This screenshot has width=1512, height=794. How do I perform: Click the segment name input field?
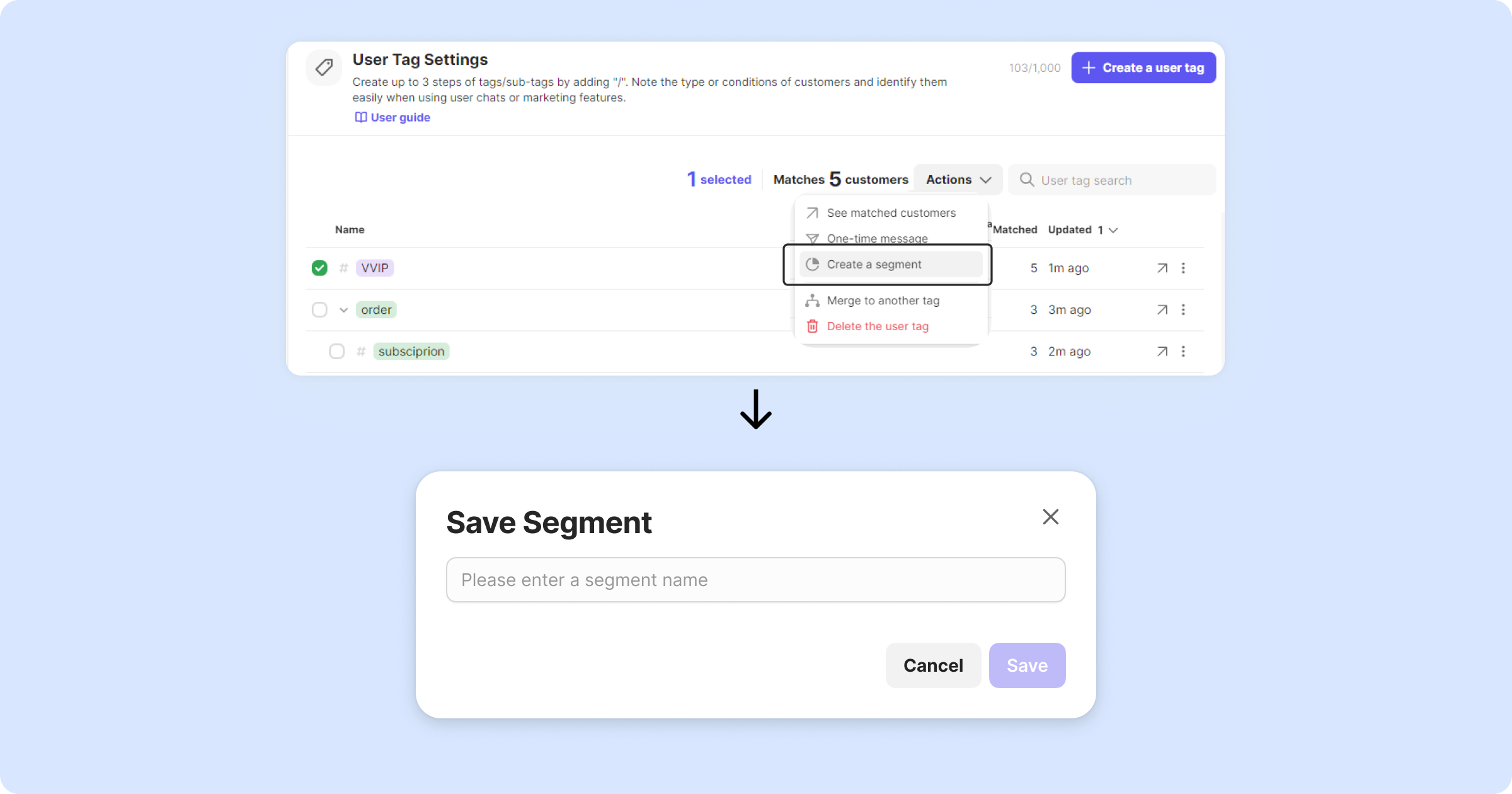[755, 580]
